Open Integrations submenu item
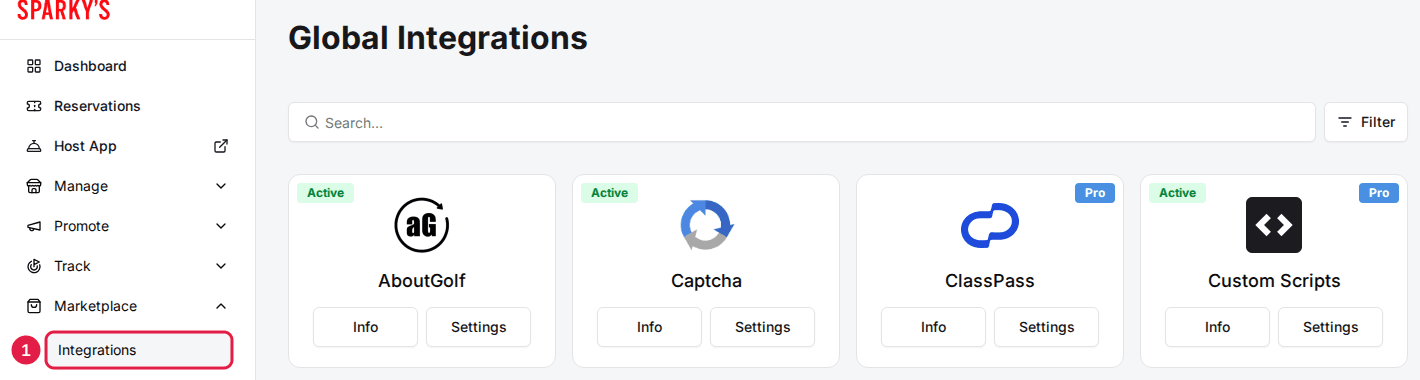Screen dimensions: 1420x380 pyautogui.click(x=139, y=350)
